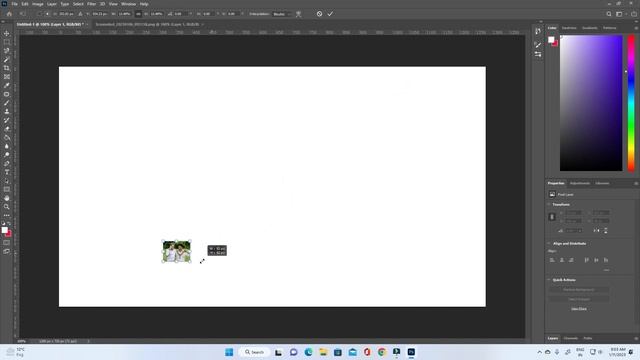This screenshot has height=360, width=640.
Task: Open Chrome from the taskbar
Action: point(382,352)
